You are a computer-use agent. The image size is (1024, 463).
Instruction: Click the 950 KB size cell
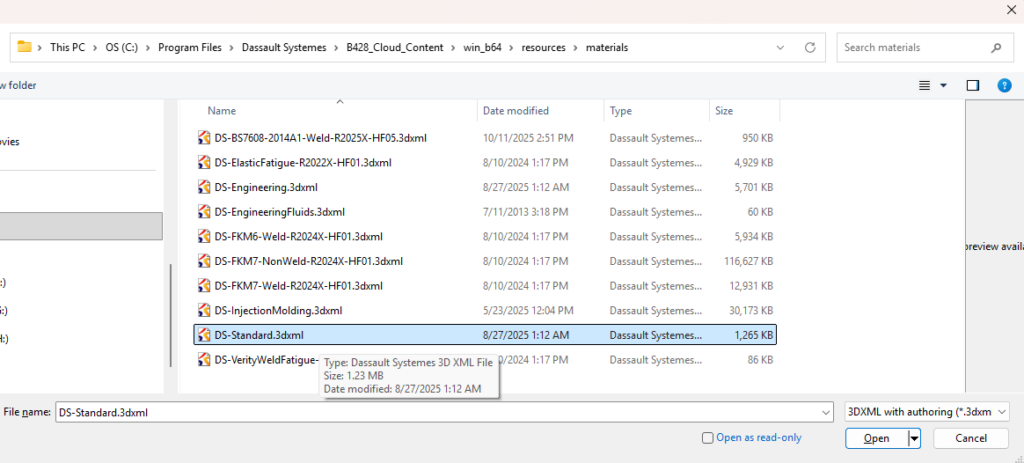coord(758,138)
